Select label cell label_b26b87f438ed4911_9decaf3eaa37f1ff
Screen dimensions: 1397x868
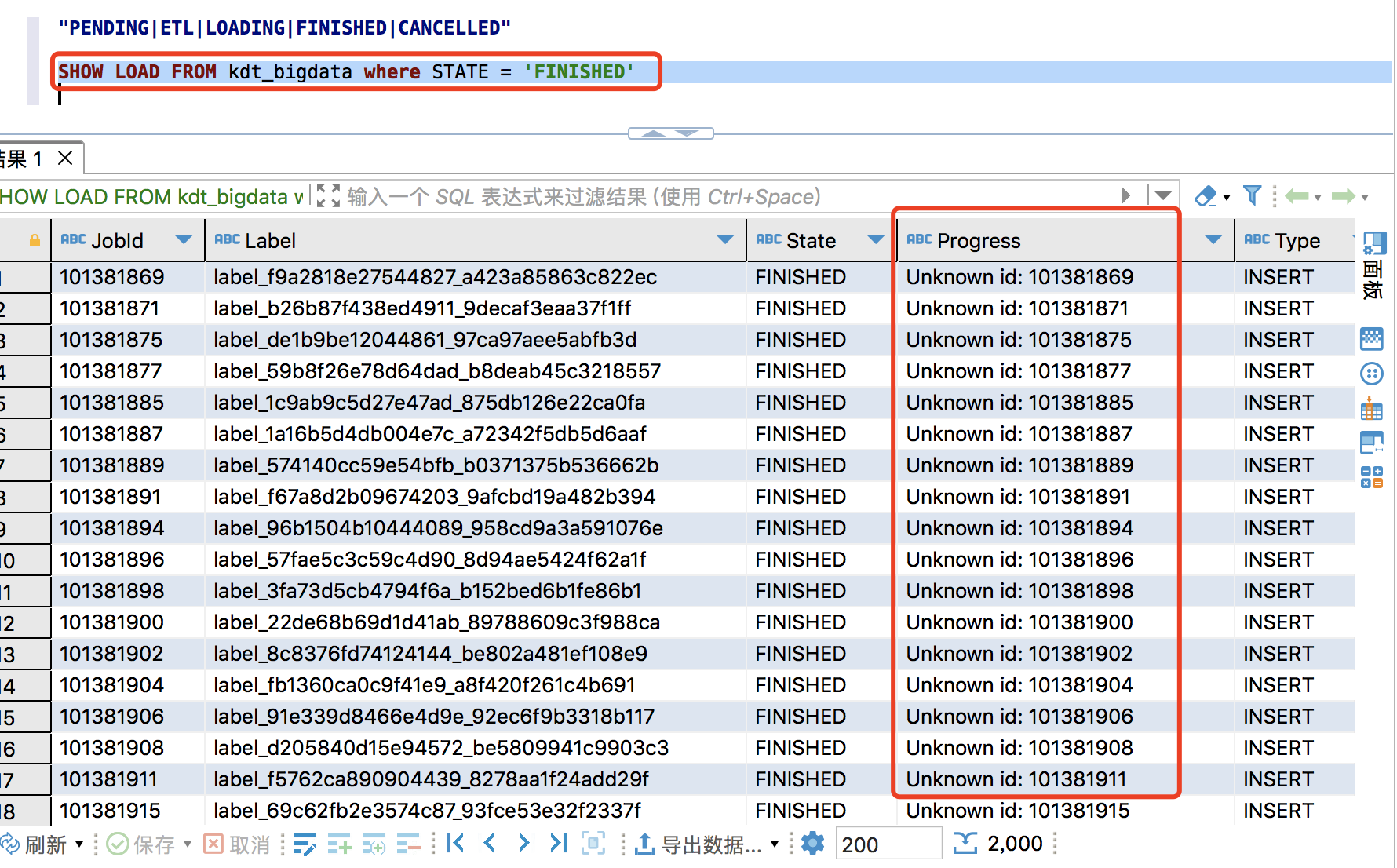(476, 308)
